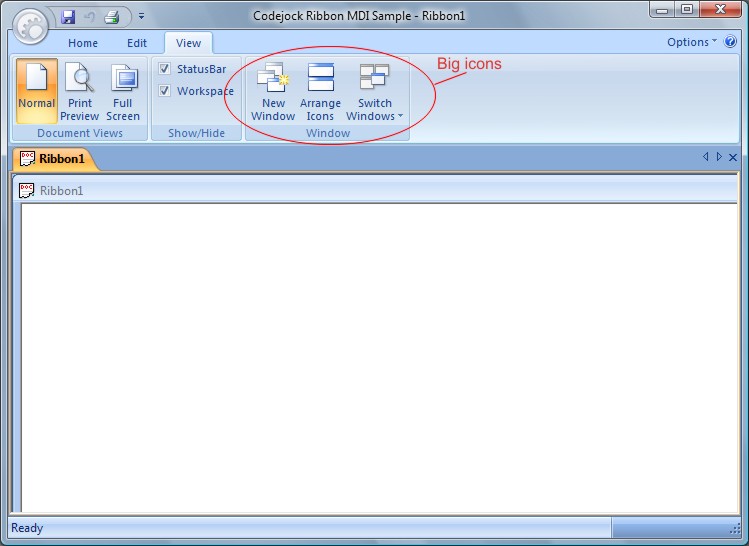Toggle the StatusBar checkbox

pyautogui.click(x=164, y=69)
